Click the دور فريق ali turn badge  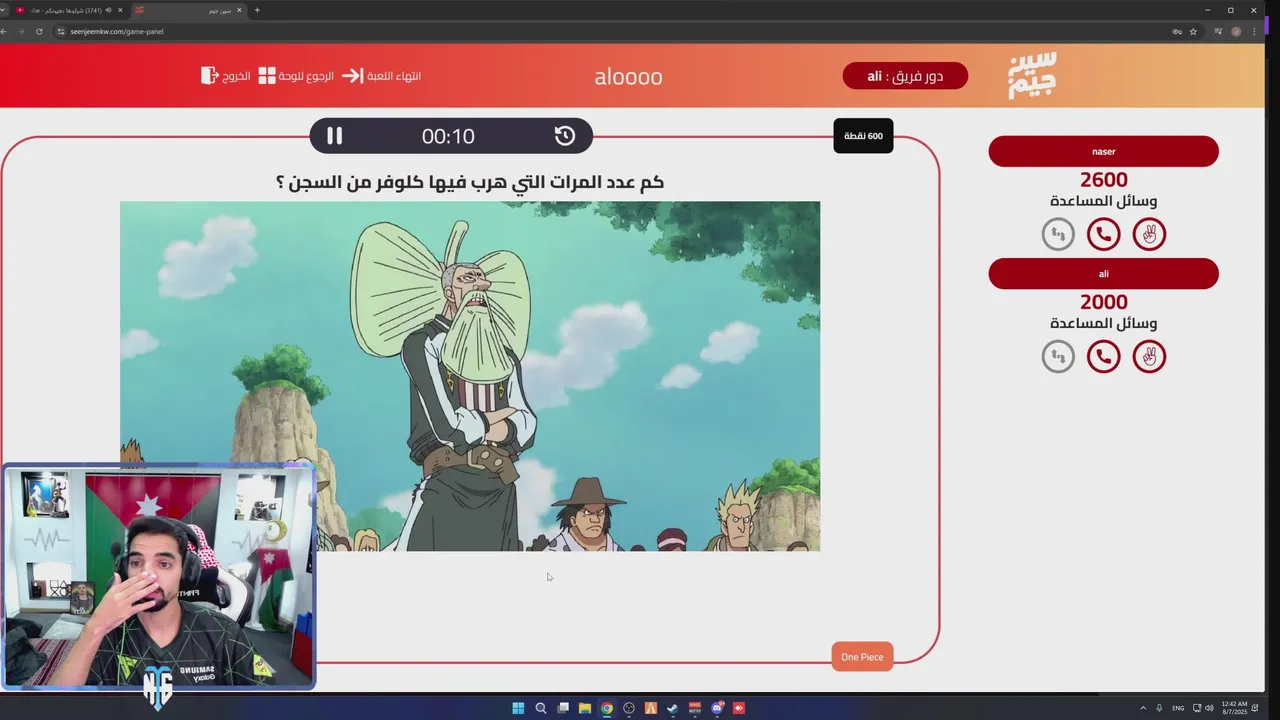[905, 76]
